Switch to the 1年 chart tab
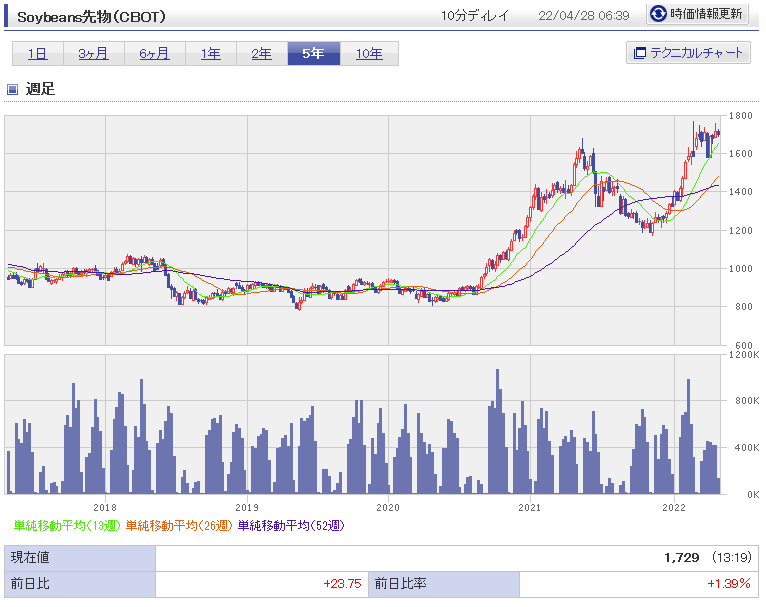This screenshot has width=766, height=607. [211, 53]
